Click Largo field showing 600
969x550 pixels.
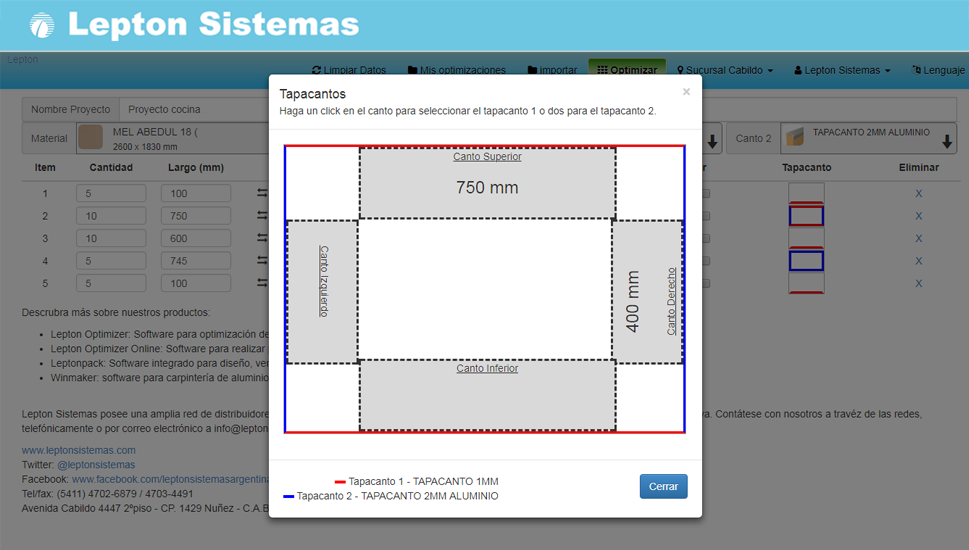pyautogui.click(x=196, y=239)
